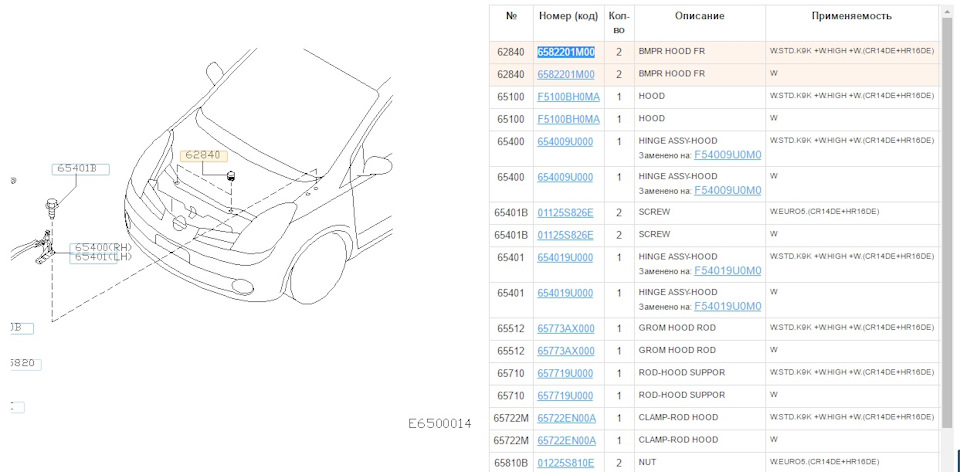Open the first 65722EN00A clamp part link
This screenshot has width=960, height=472.
pyautogui.click(x=567, y=418)
